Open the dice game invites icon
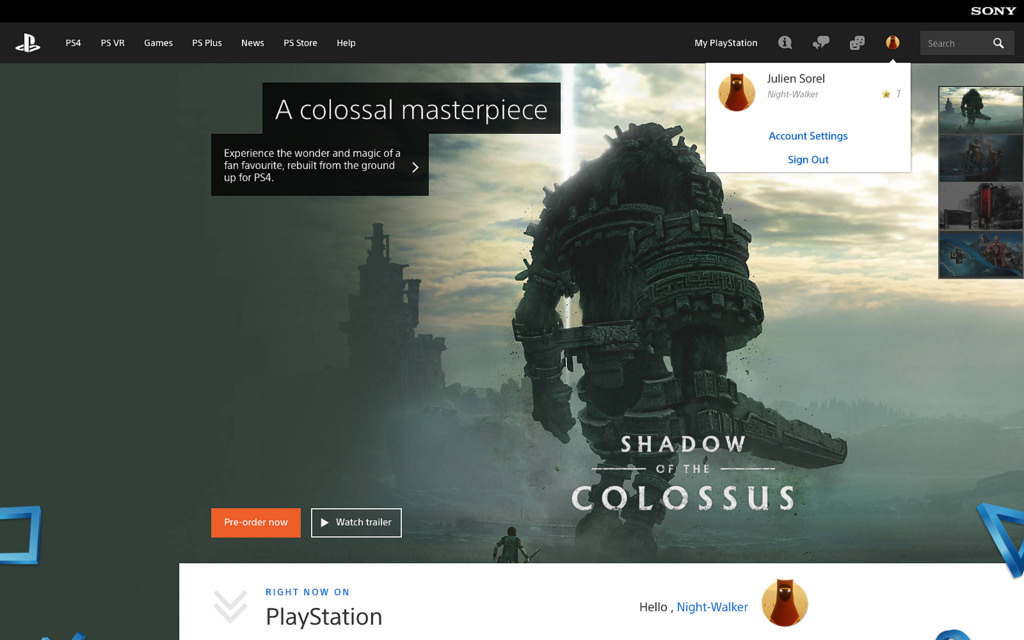This screenshot has height=640, width=1024. click(x=857, y=42)
